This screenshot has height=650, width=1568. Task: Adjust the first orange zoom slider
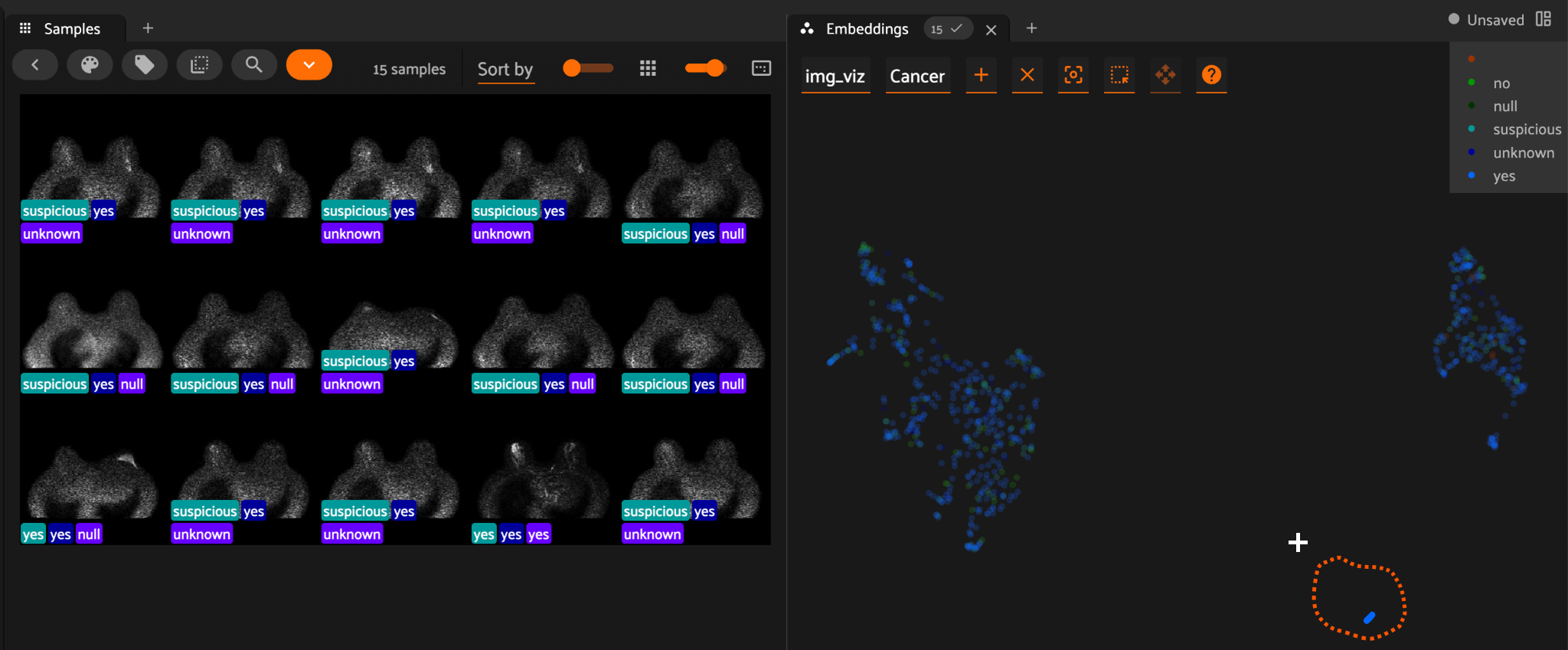588,68
